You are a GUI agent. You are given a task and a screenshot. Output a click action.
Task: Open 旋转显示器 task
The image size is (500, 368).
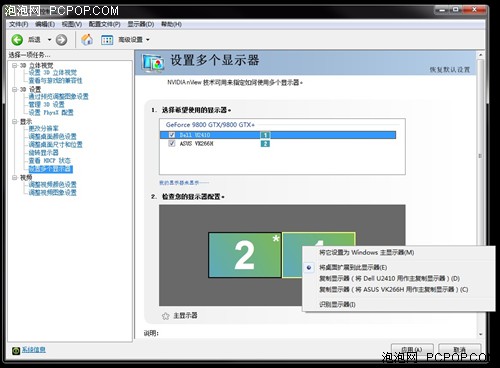click(x=44, y=153)
